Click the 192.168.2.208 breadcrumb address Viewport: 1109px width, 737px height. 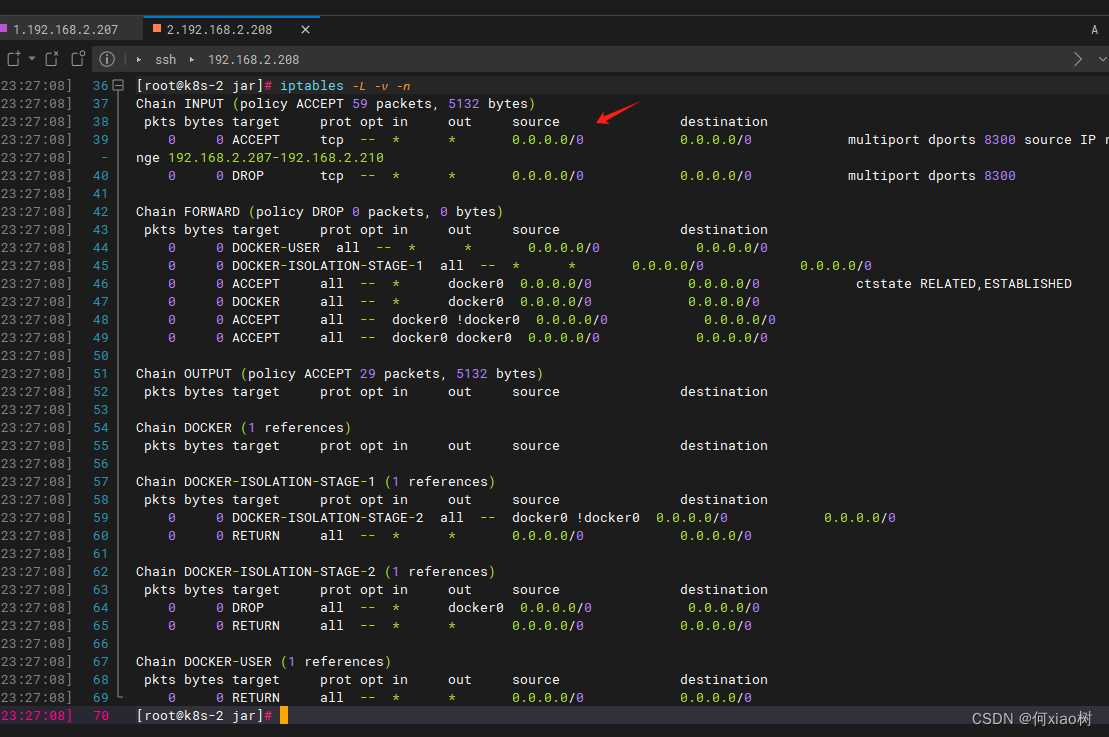tap(253, 59)
